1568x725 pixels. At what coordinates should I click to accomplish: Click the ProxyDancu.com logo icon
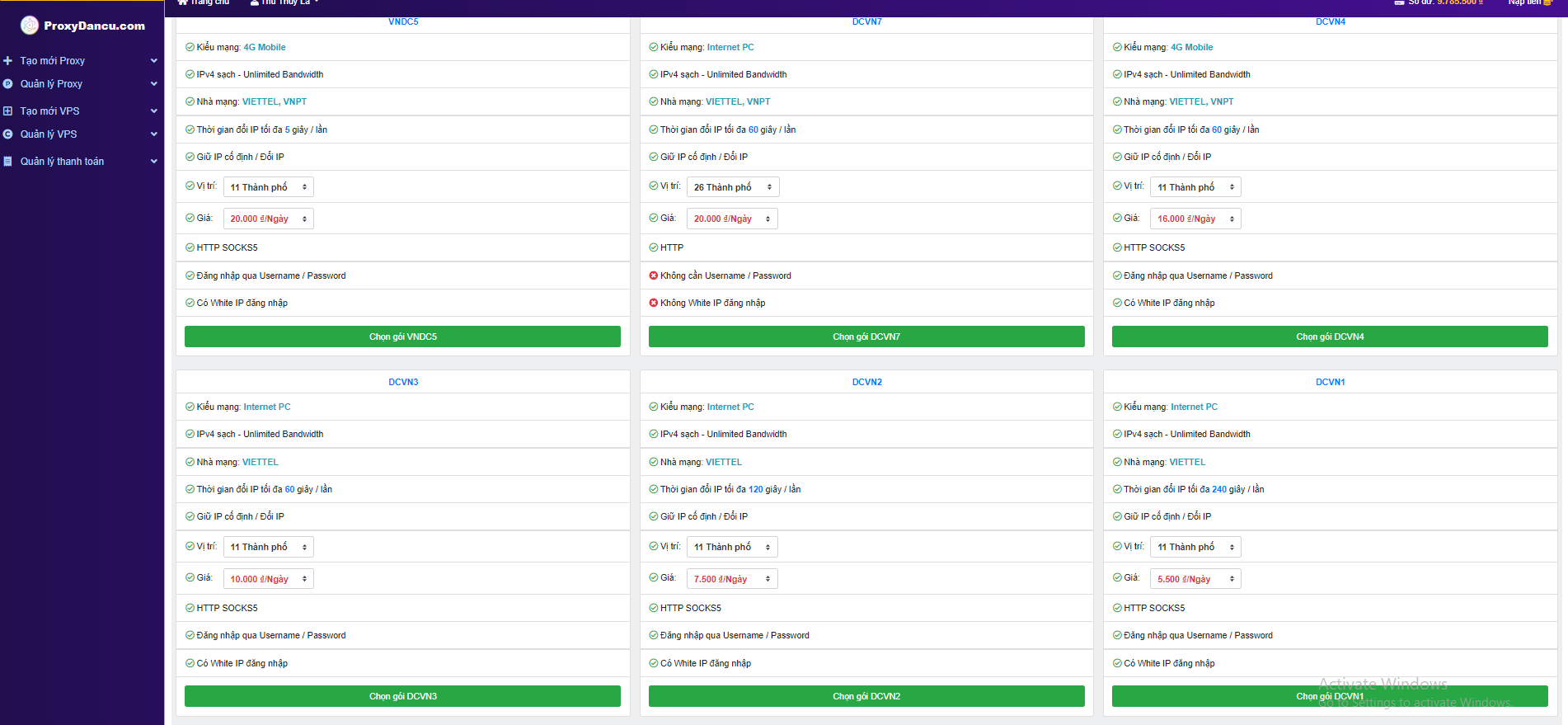(x=30, y=26)
